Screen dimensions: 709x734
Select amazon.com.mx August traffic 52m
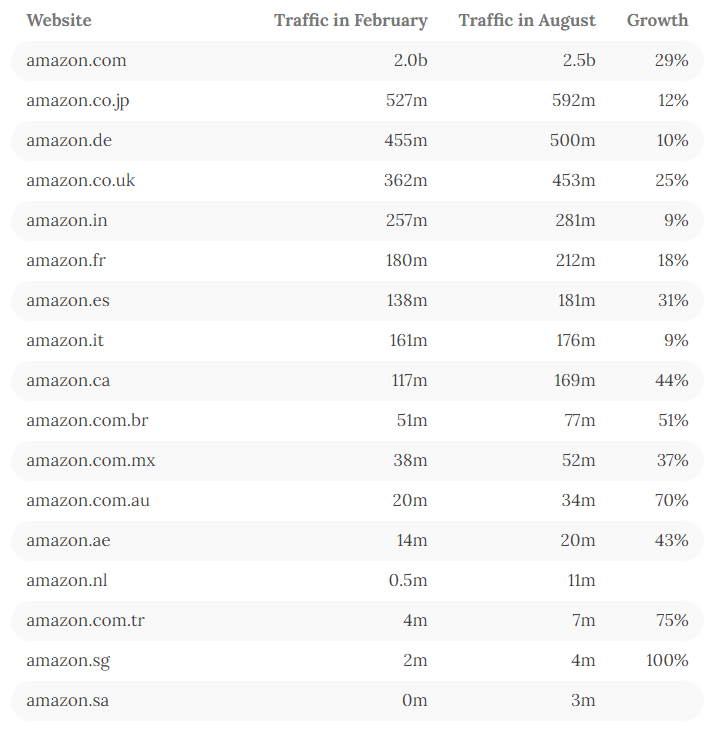[579, 461]
